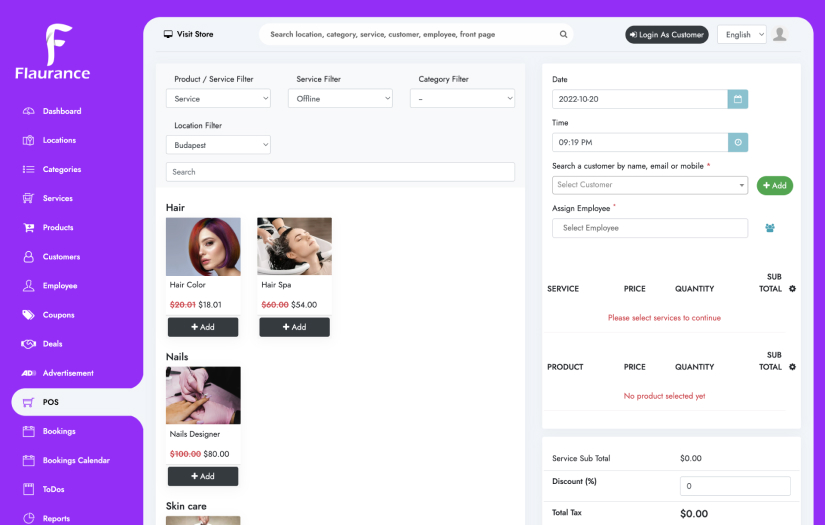
Task: Click the Login As Customer button
Action: [x=667, y=34]
